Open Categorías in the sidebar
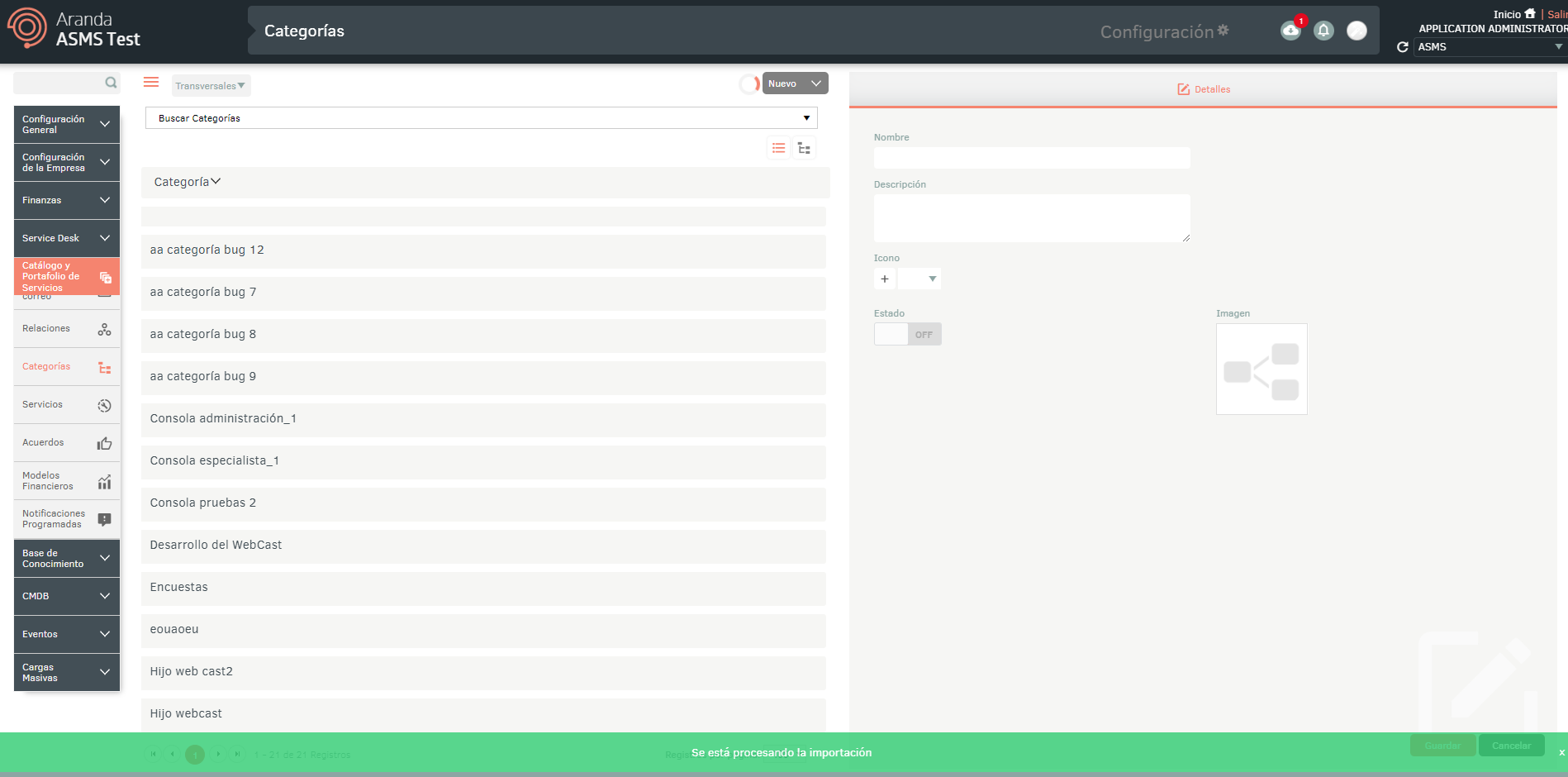 [x=67, y=367]
